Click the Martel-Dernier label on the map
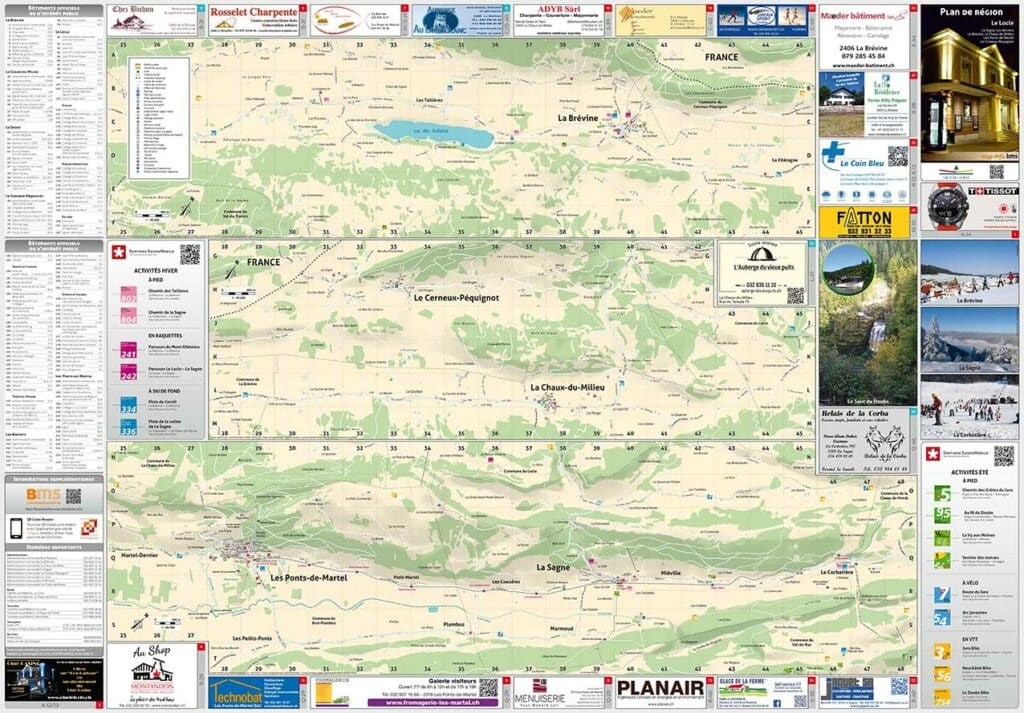Image resolution: width=1024 pixels, height=713 pixels. pyautogui.click(x=140, y=555)
